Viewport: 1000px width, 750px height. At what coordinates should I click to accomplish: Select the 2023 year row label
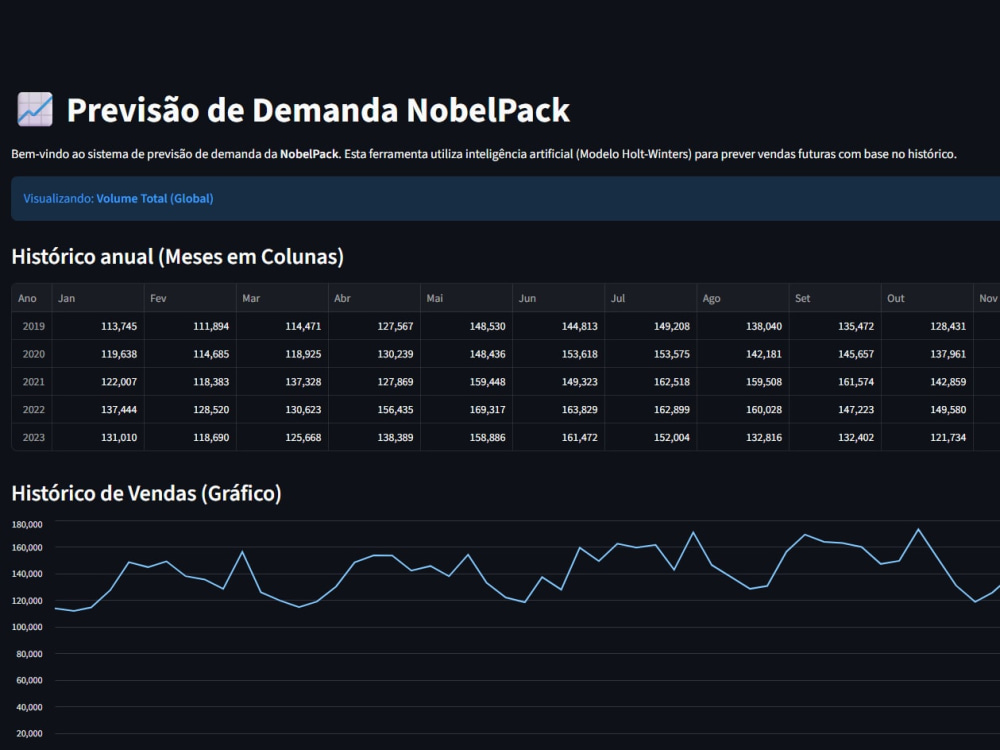(x=33, y=438)
